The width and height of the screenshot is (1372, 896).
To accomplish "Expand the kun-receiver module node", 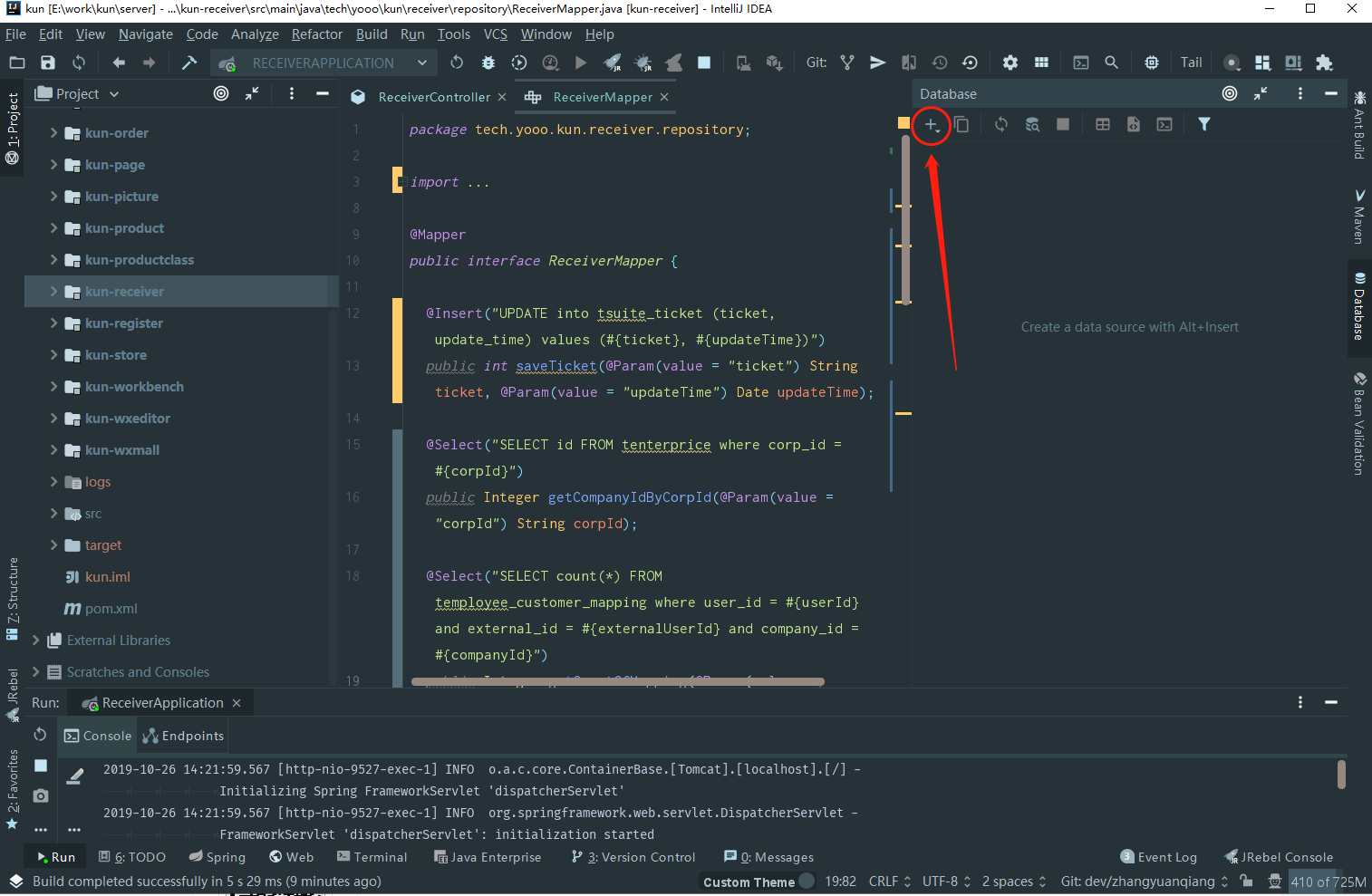I will pyautogui.click(x=53, y=291).
